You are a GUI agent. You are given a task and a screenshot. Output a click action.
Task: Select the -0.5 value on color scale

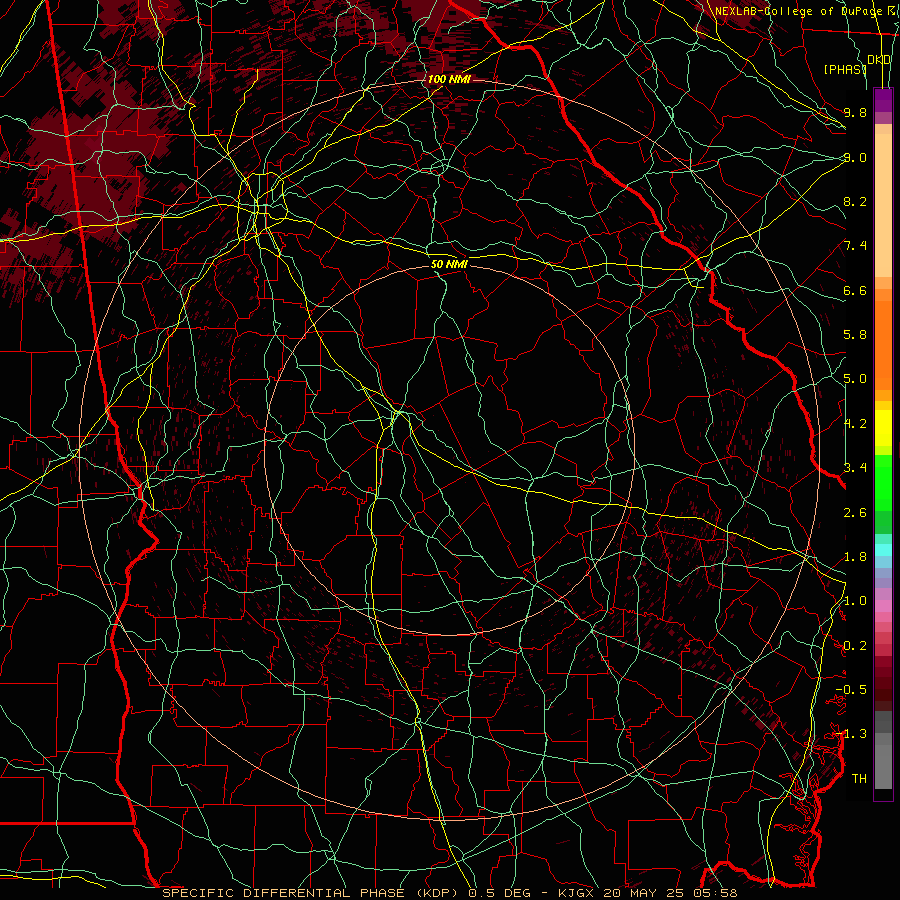coord(851,690)
